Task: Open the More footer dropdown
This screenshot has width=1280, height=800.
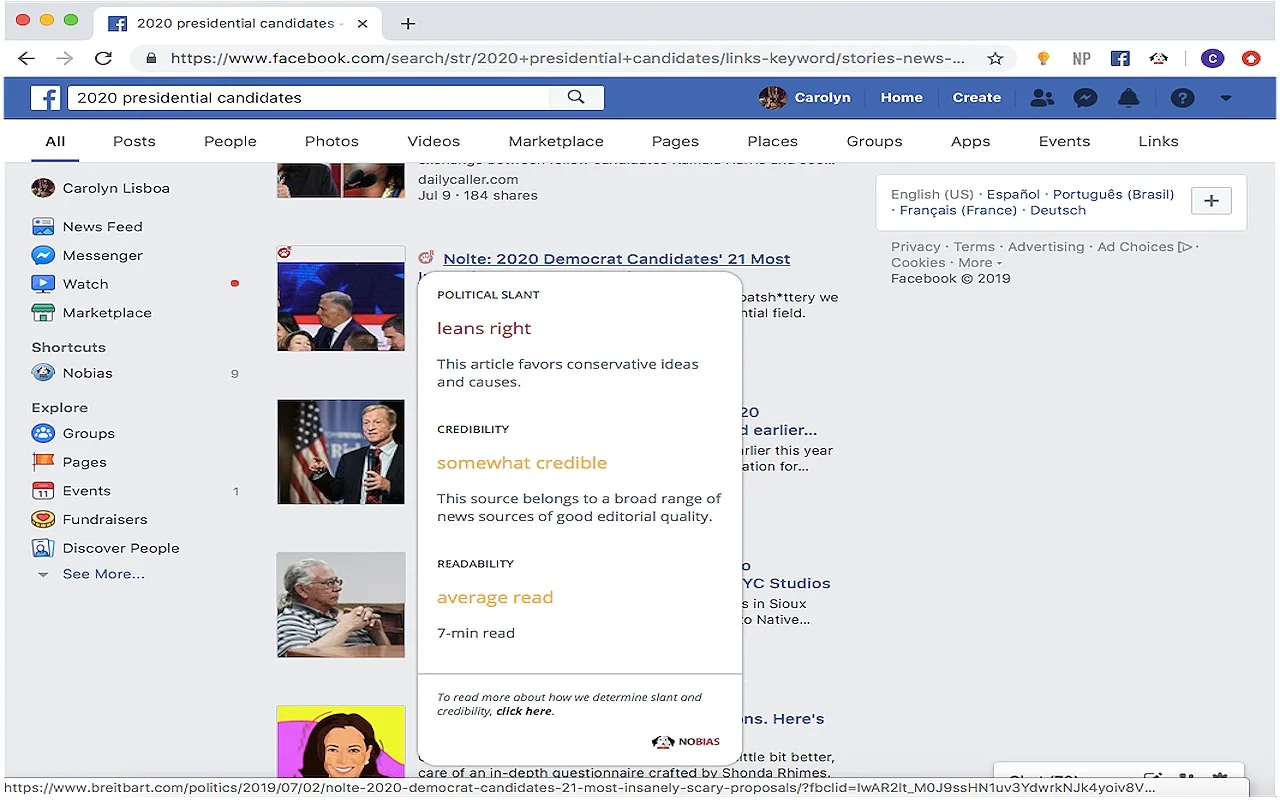Action: pyautogui.click(x=980, y=263)
